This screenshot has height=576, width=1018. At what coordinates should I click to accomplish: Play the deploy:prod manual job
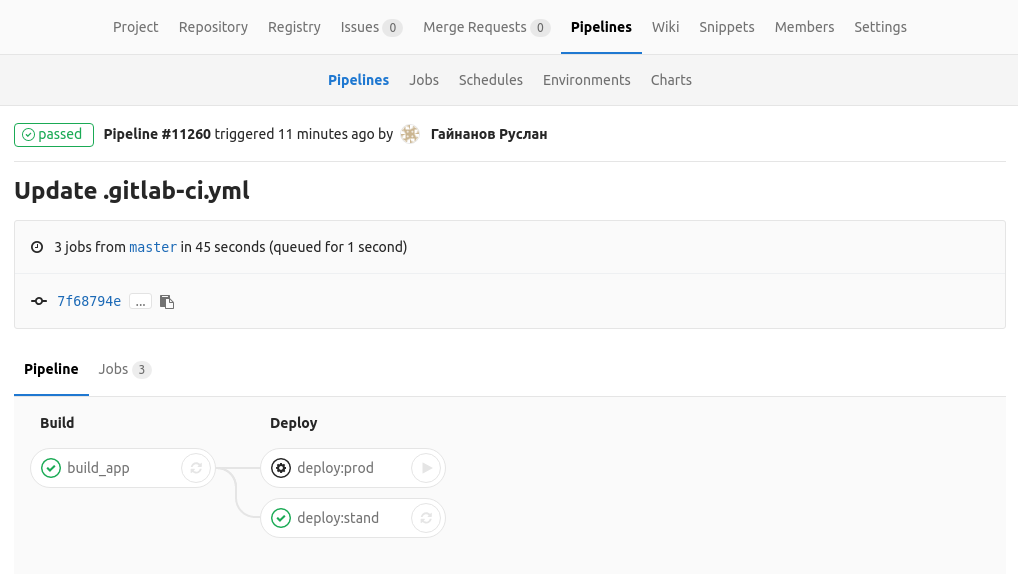coord(426,468)
